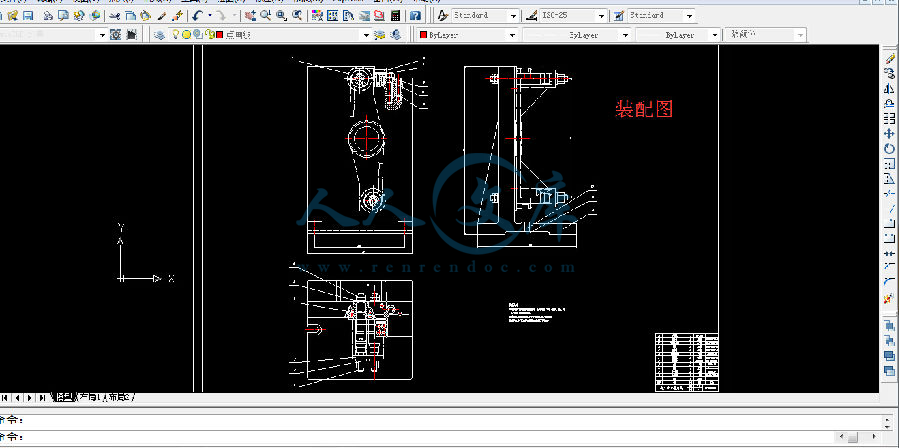The width and height of the screenshot is (899, 448).
Task: Expand the workspace dropdown
Action: [102, 35]
